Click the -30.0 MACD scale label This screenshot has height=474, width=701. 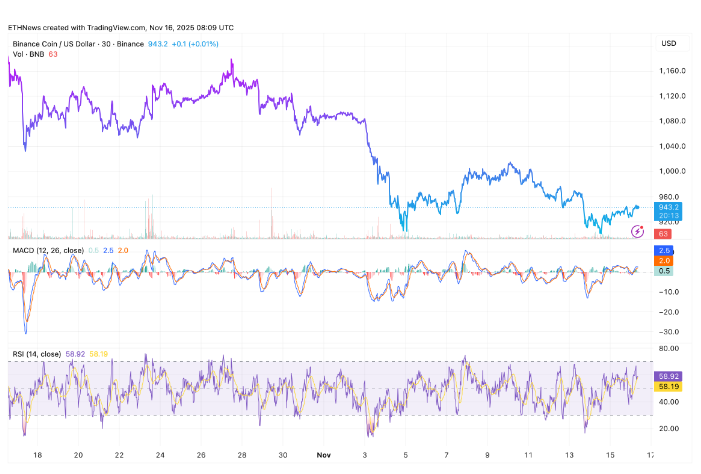669,331
